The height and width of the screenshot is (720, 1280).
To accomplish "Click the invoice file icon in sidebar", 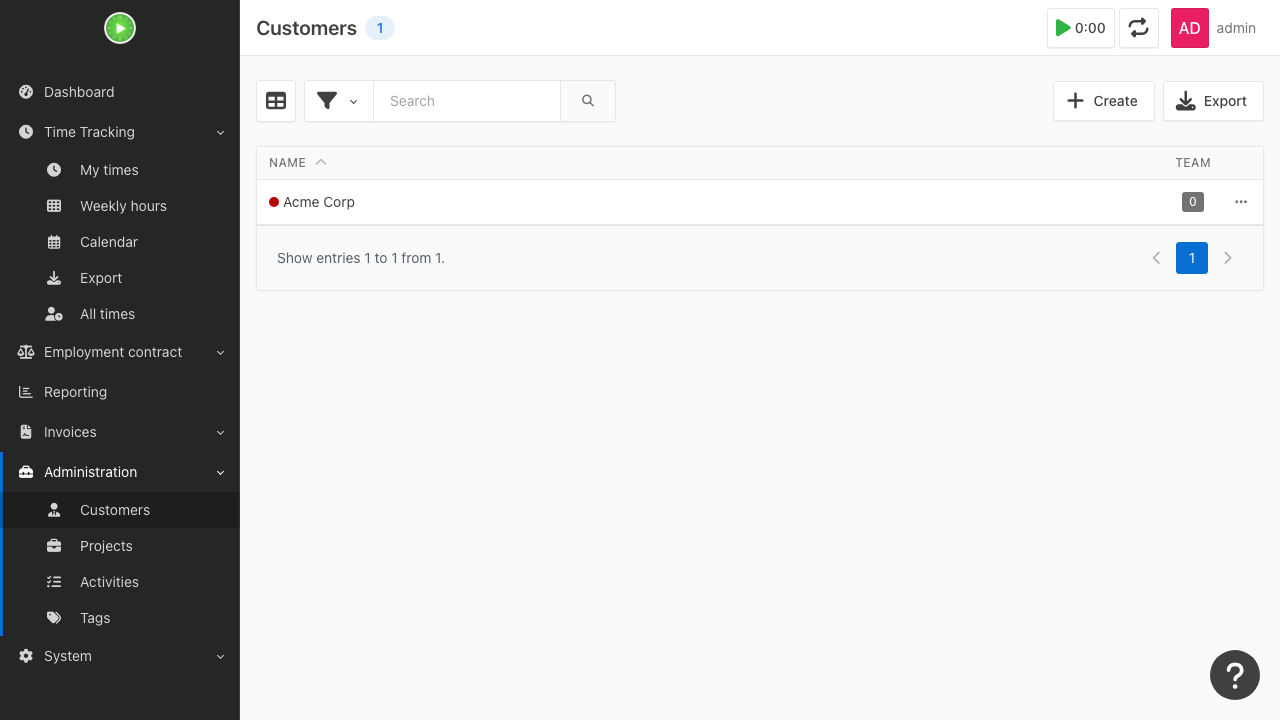I will 26,432.
